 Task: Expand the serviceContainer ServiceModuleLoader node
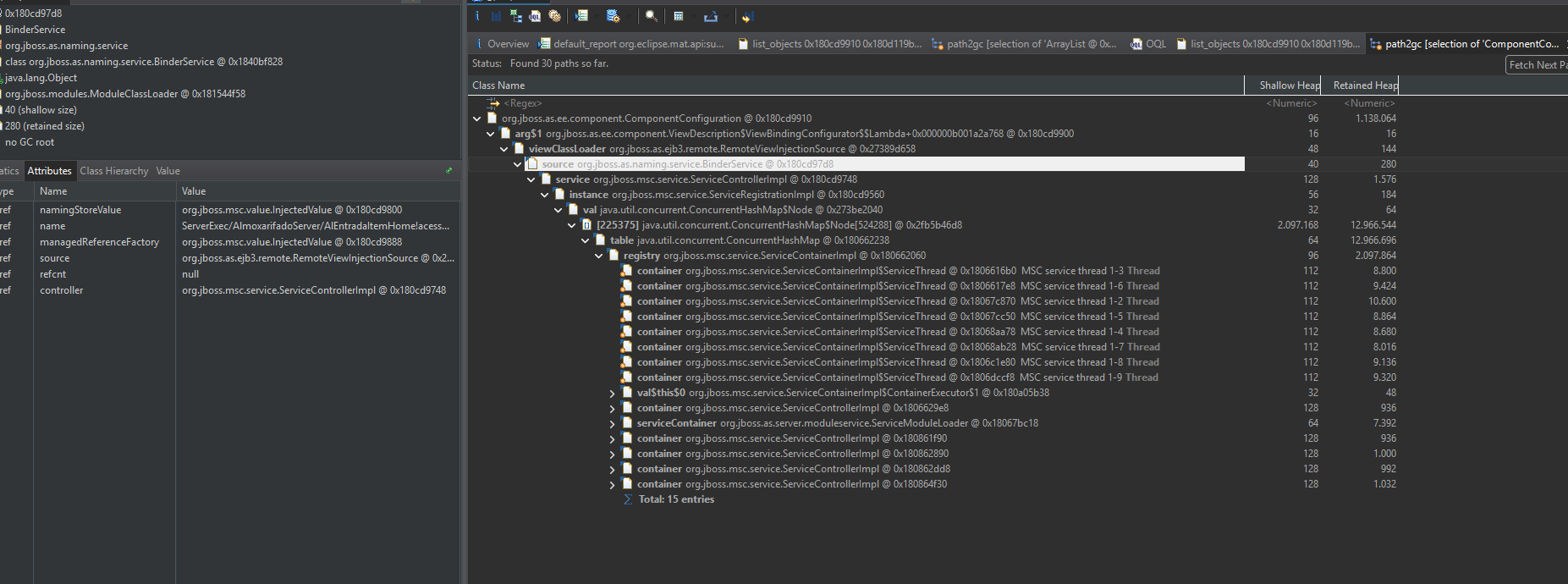pyautogui.click(x=613, y=423)
